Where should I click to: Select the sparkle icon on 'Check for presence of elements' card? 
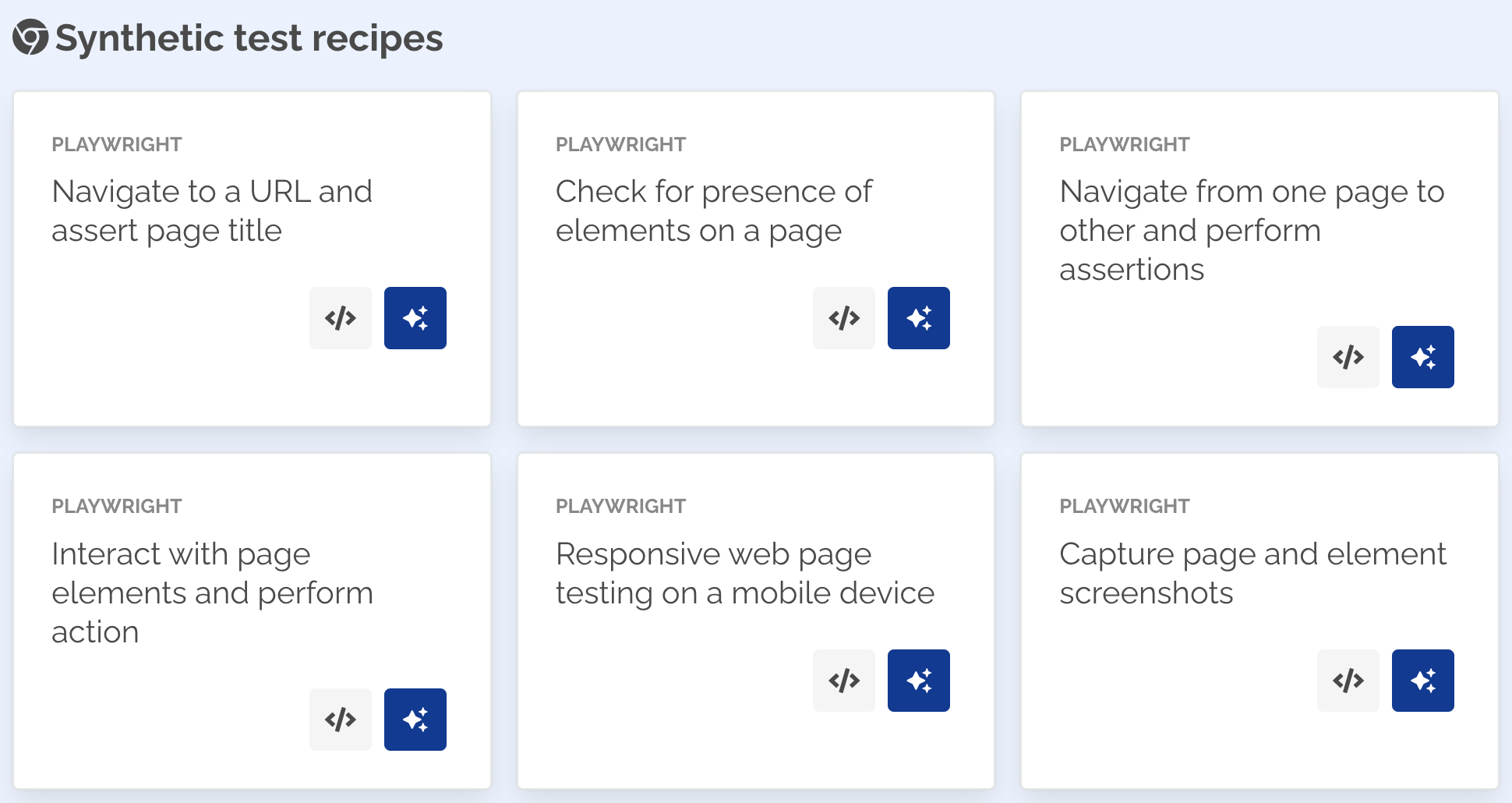pyautogui.click(x=919, y=318)
